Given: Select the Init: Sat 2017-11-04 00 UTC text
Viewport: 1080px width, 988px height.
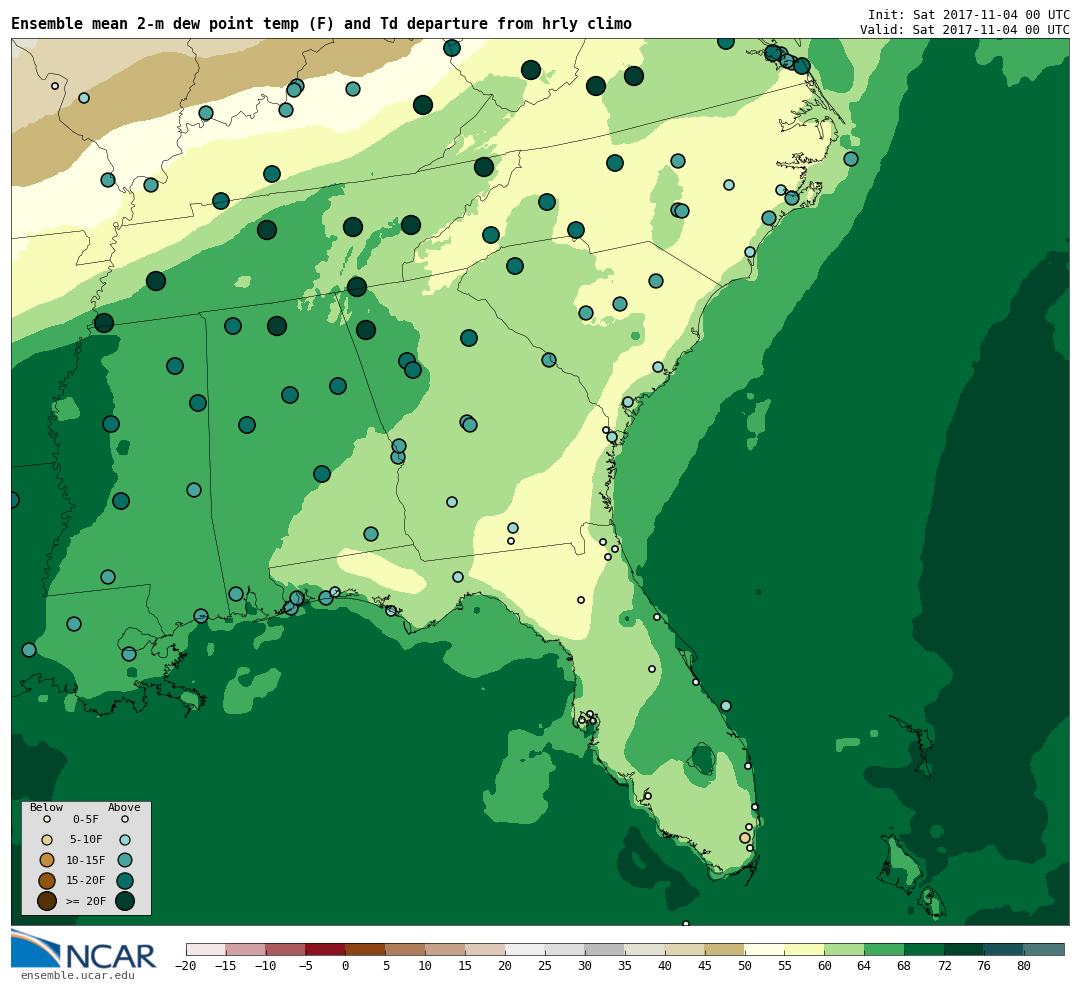Looking at the screenshot, I should (x=968, y=14).
